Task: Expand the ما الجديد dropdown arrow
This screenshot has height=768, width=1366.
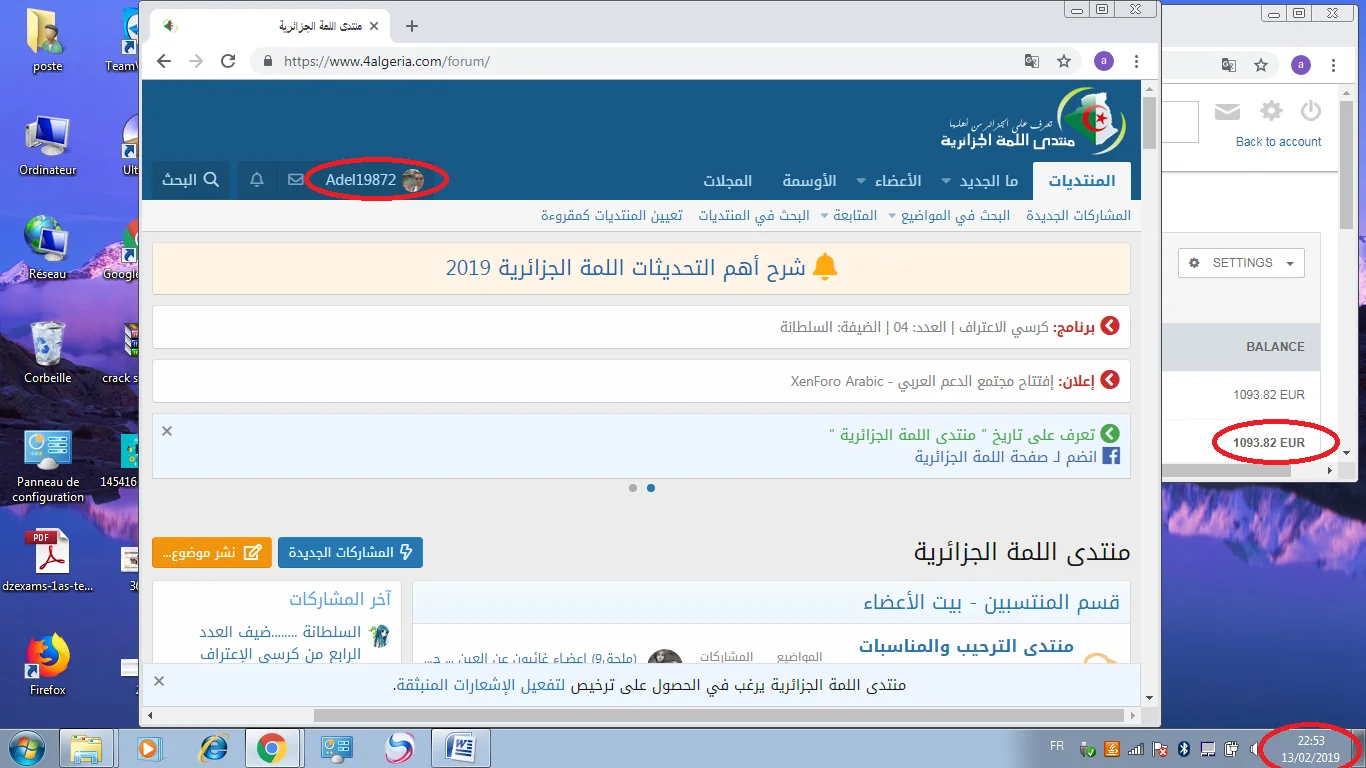Action: tap(946, 182)
